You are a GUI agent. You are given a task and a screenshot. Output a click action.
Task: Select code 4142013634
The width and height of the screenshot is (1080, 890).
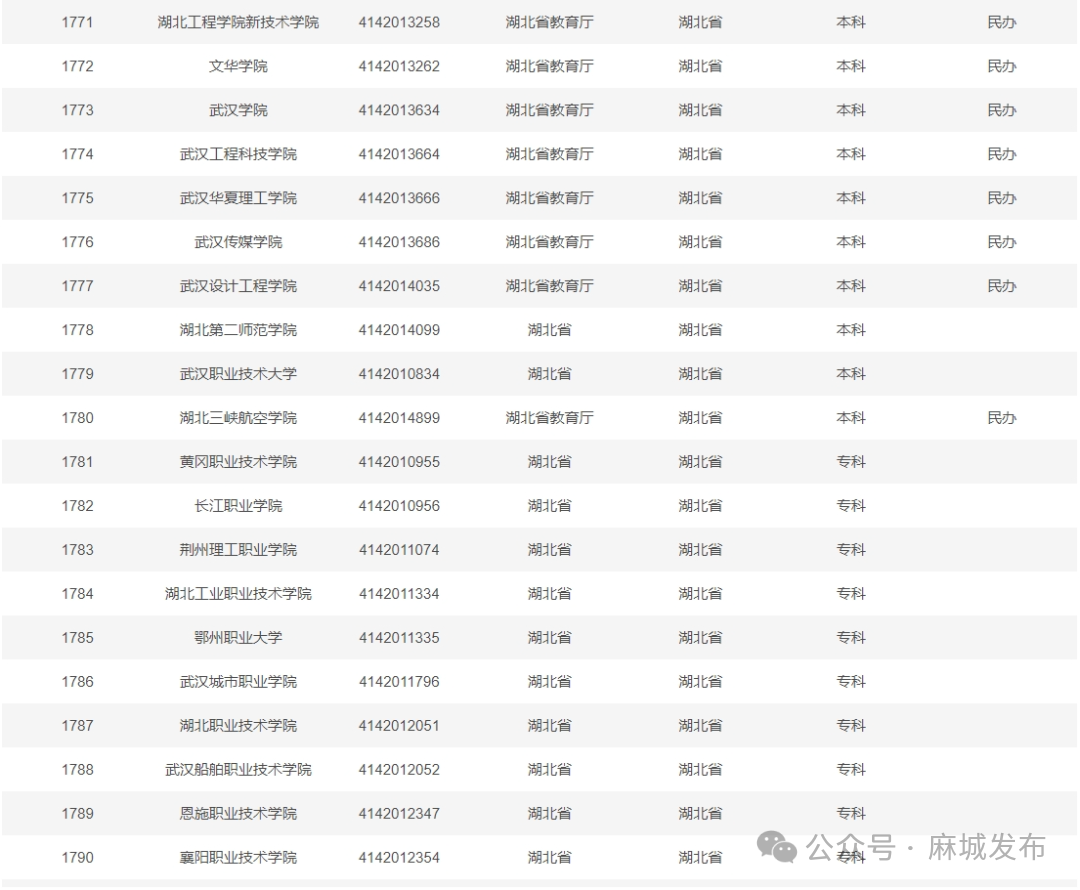click(x=399, y=110)
